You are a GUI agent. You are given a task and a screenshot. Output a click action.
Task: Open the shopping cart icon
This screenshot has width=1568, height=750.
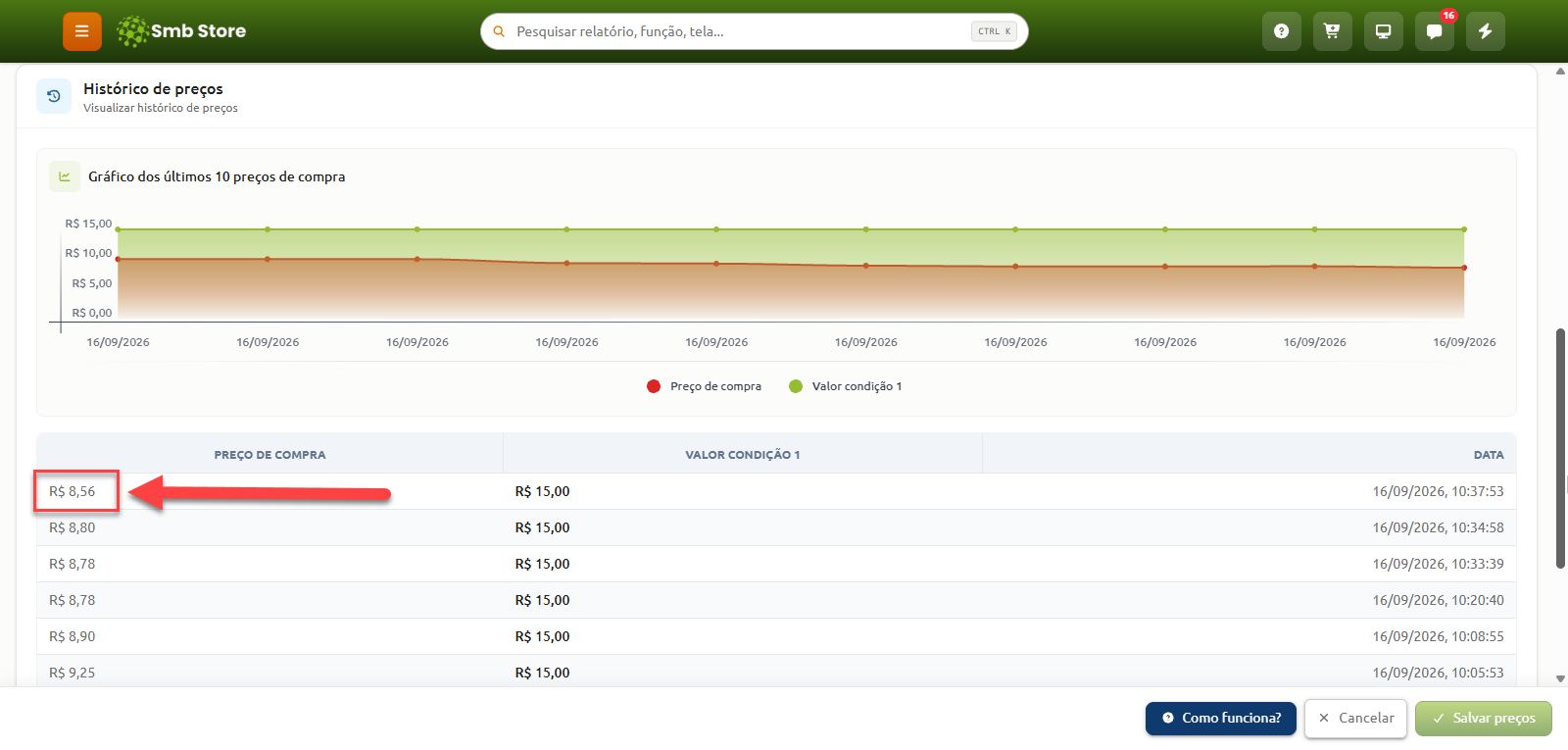point(1333,31)
